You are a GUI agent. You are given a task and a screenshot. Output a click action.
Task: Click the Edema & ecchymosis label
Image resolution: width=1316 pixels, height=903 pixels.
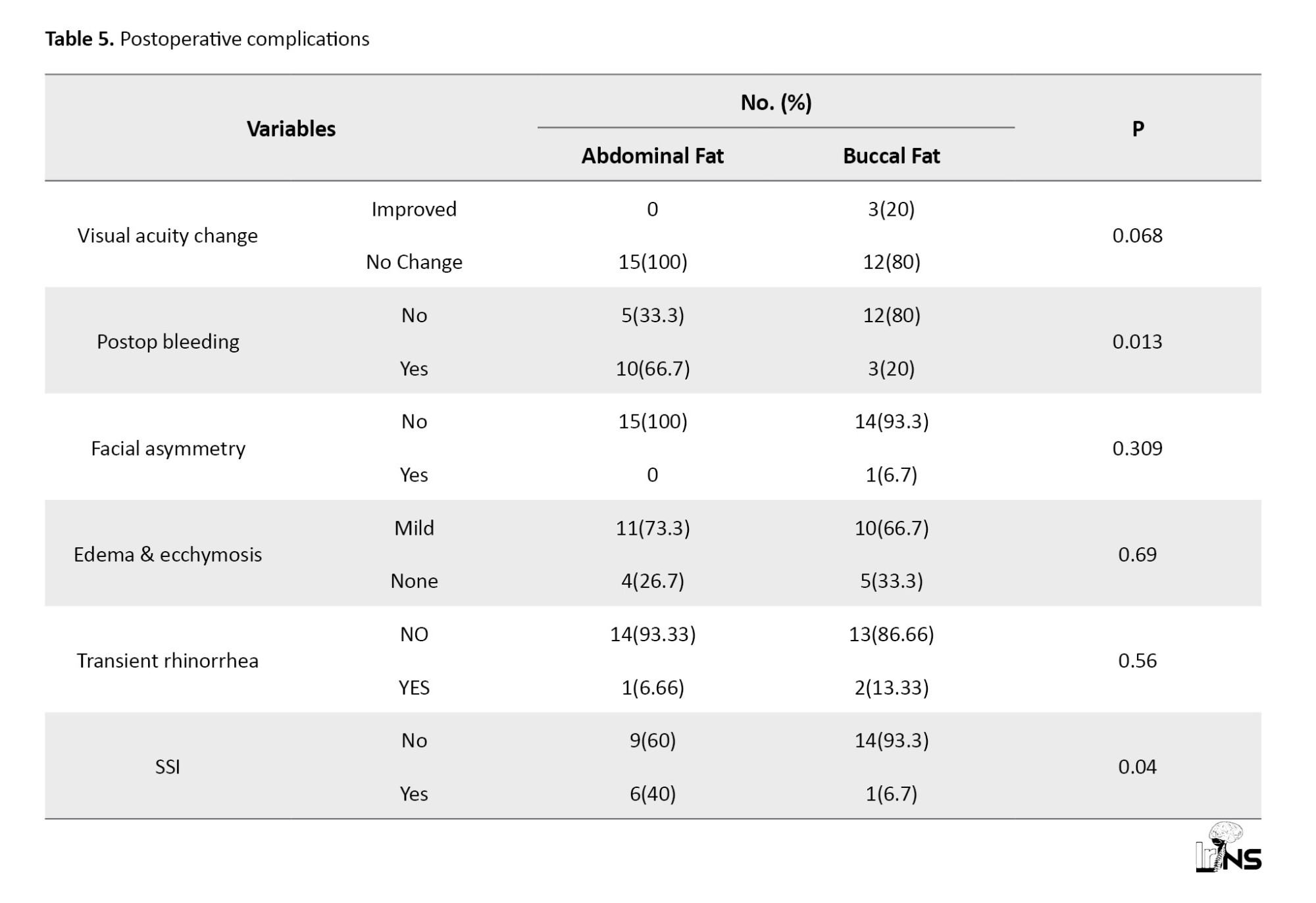click(168, 554)
